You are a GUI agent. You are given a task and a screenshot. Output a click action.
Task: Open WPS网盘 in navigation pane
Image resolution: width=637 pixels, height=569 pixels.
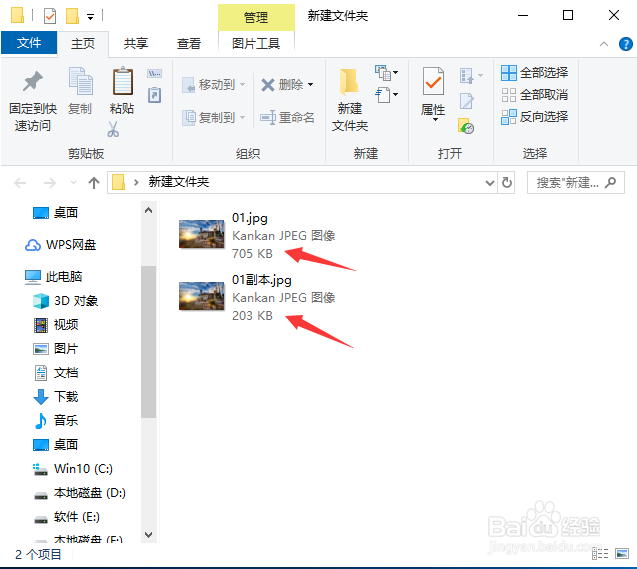pyautogui.click(x=60, y=245)
